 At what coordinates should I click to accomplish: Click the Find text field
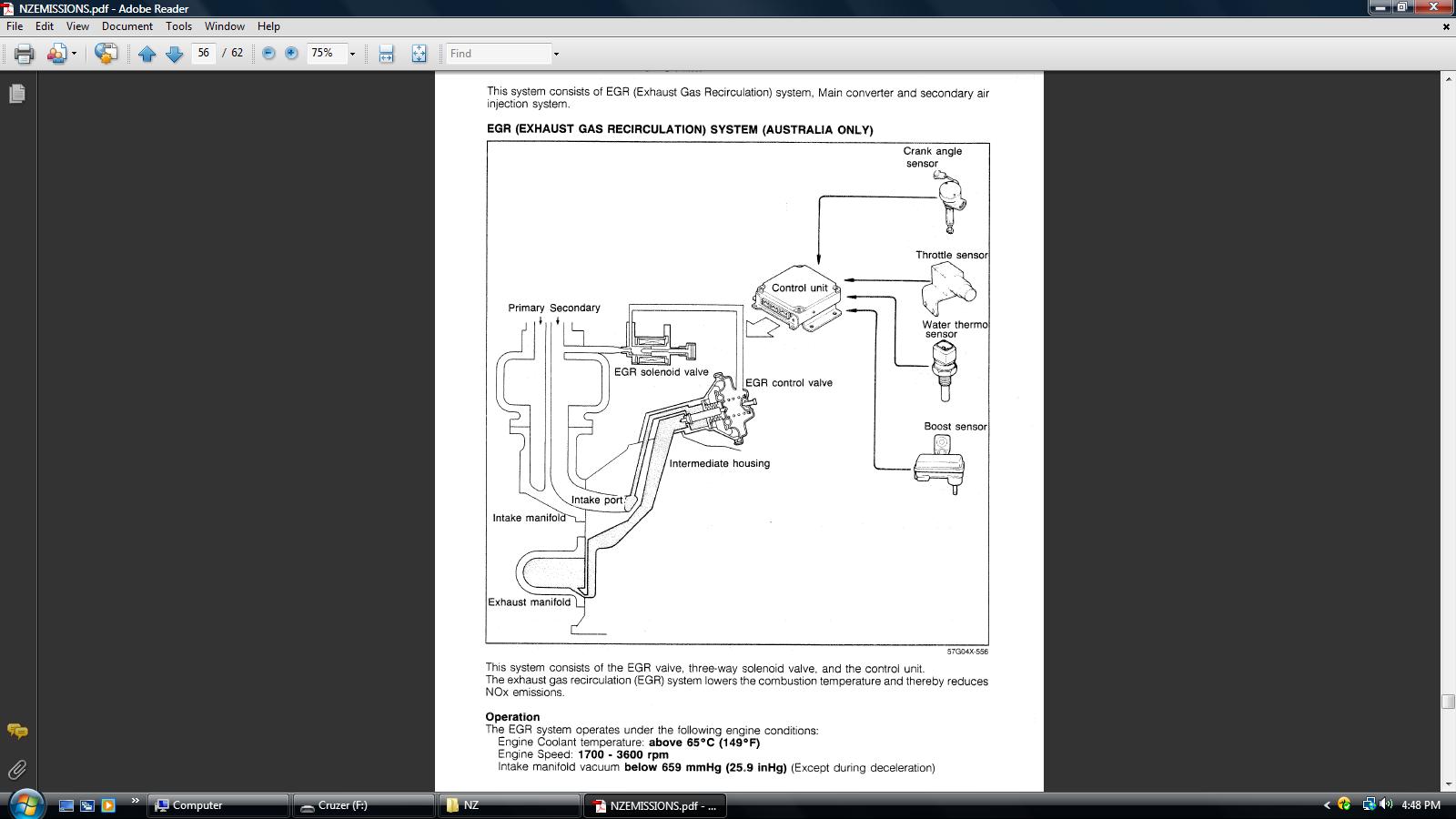499,54
